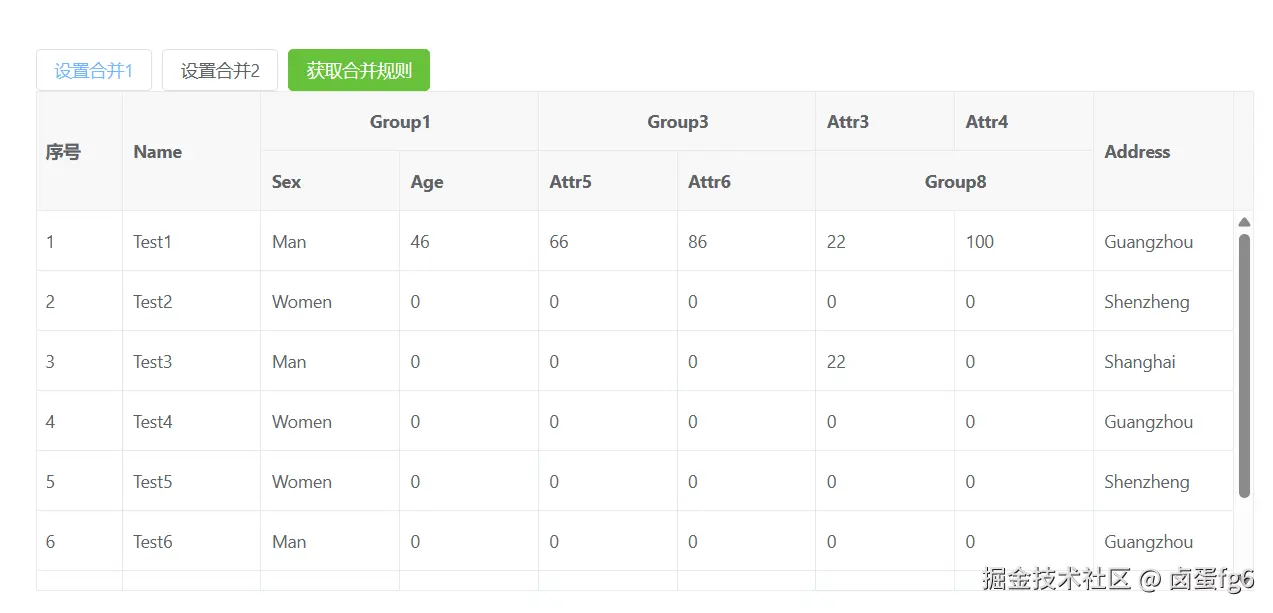Viewport: 1273px width, 613px height.
Task: Click the Address column header
Action: 1137,152
